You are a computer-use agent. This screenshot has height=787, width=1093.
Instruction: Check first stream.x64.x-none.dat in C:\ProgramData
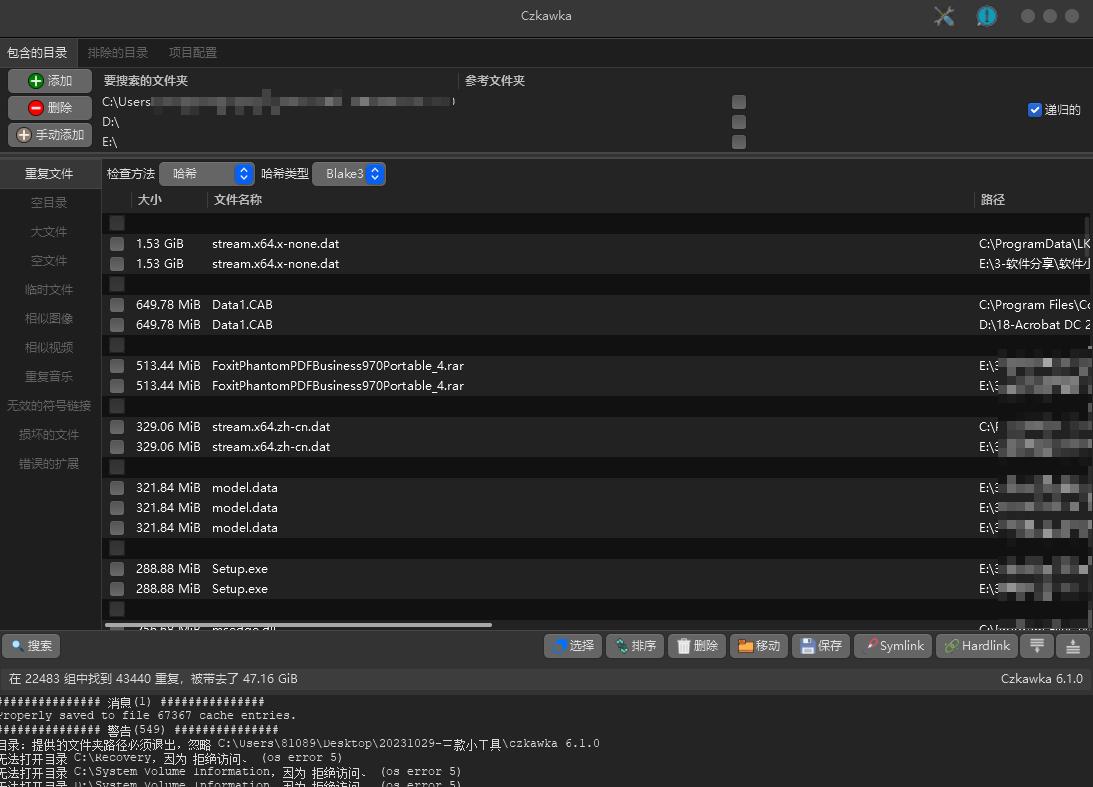pyautogui.click(x=117, y=244)
